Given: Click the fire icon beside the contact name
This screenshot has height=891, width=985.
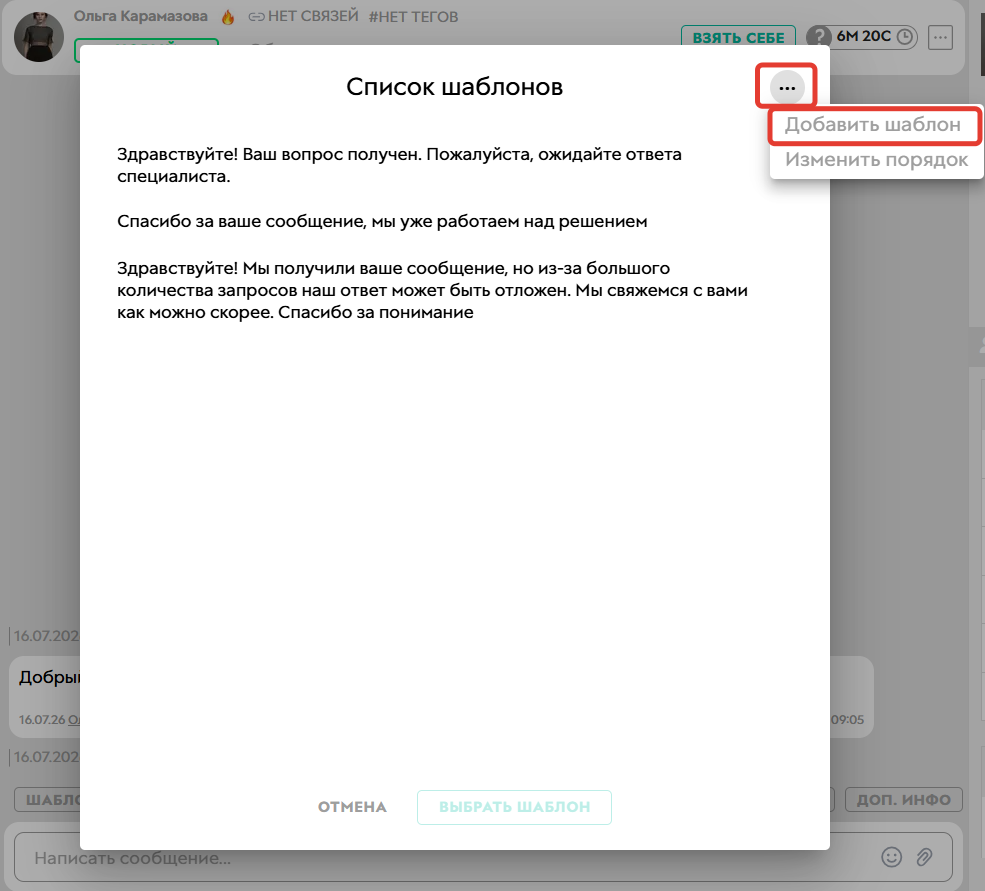Looking at the screenshot, I should coord(228,17).
